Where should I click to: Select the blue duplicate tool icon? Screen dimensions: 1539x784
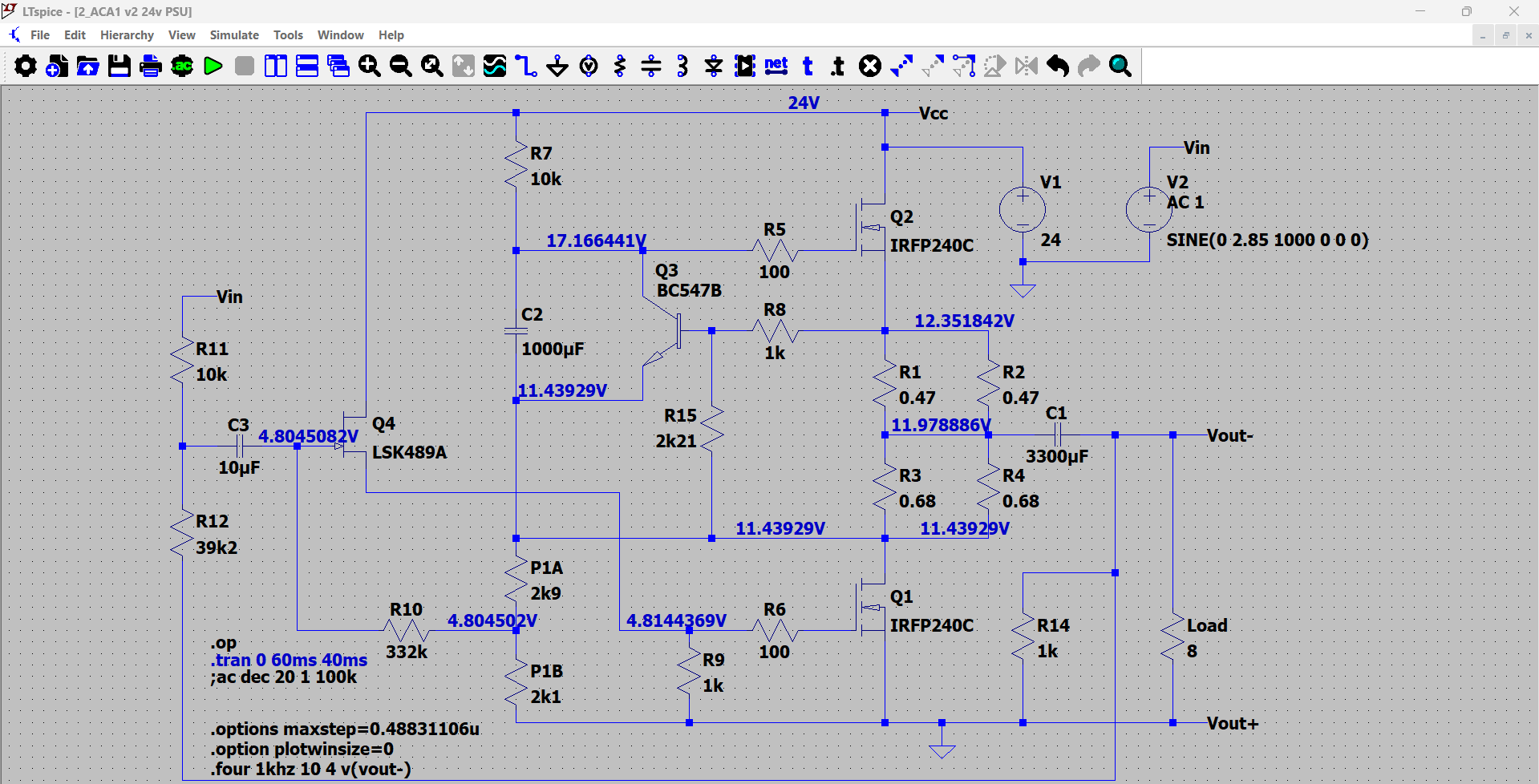(x=901, y=66)
